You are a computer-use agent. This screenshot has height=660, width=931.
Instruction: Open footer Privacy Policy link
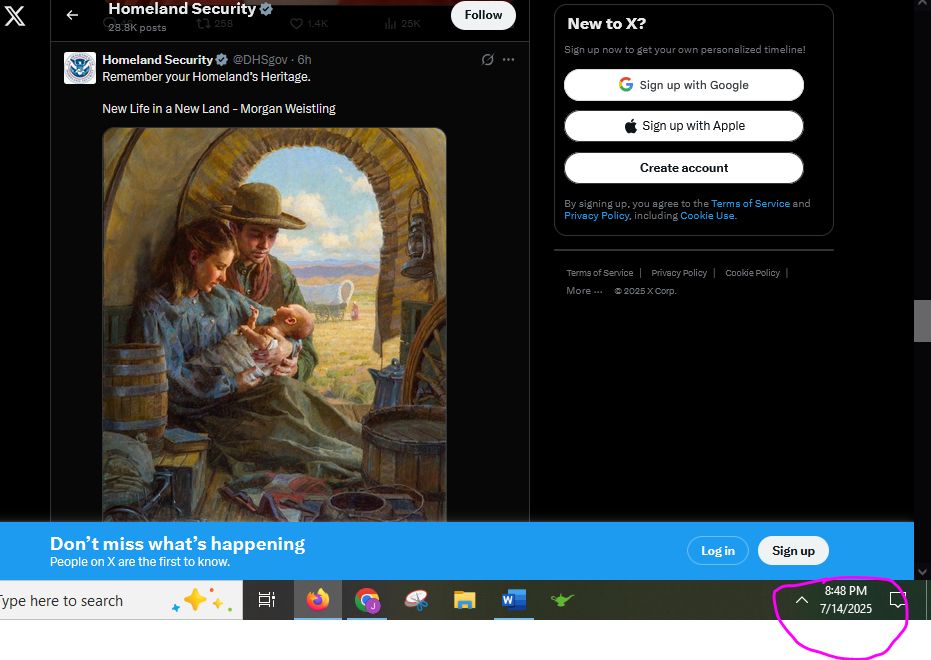(679, 273)
